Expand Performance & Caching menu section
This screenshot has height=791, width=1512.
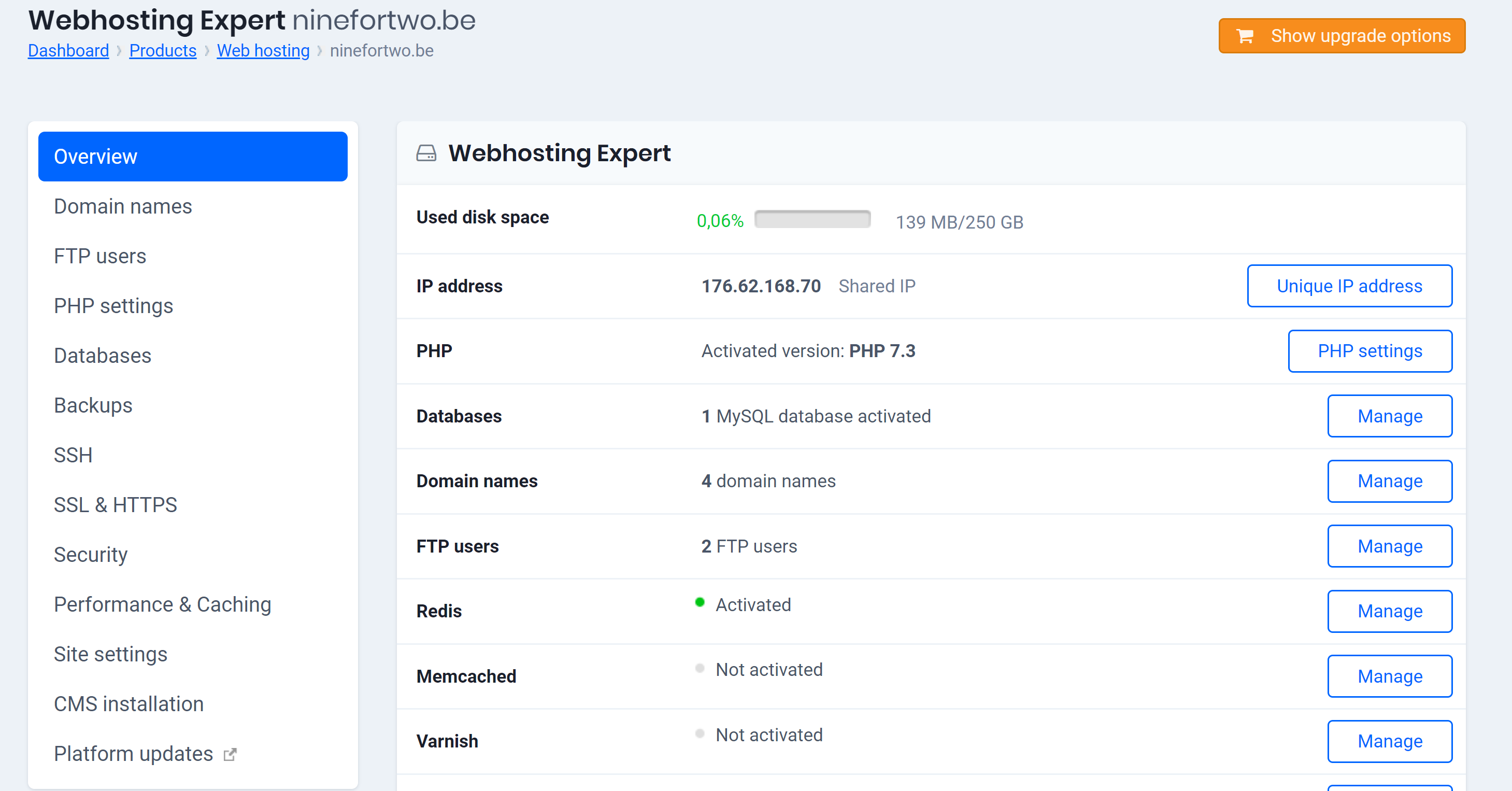point(163,604)
